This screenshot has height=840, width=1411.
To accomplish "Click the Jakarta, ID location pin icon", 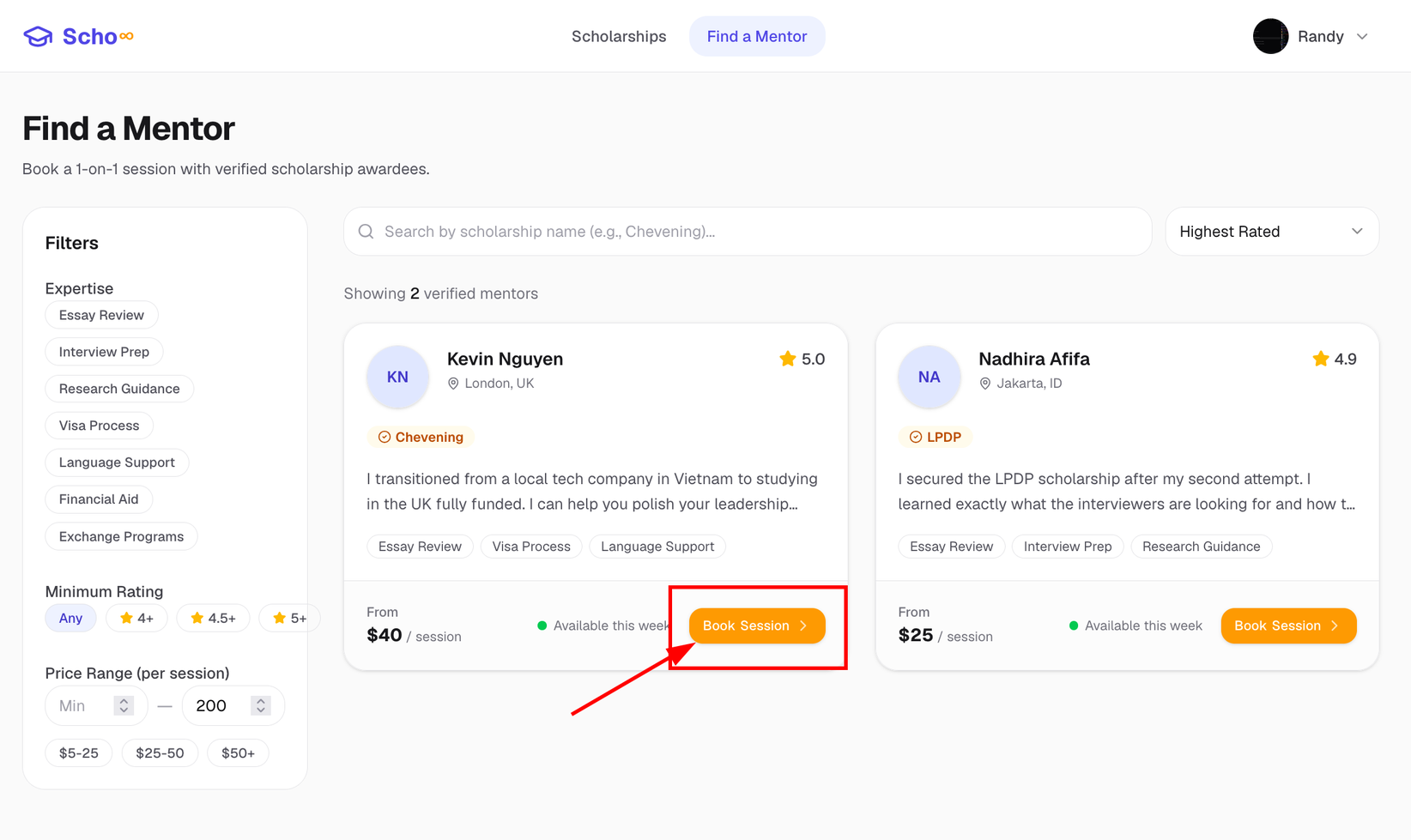I will [985, 384].
